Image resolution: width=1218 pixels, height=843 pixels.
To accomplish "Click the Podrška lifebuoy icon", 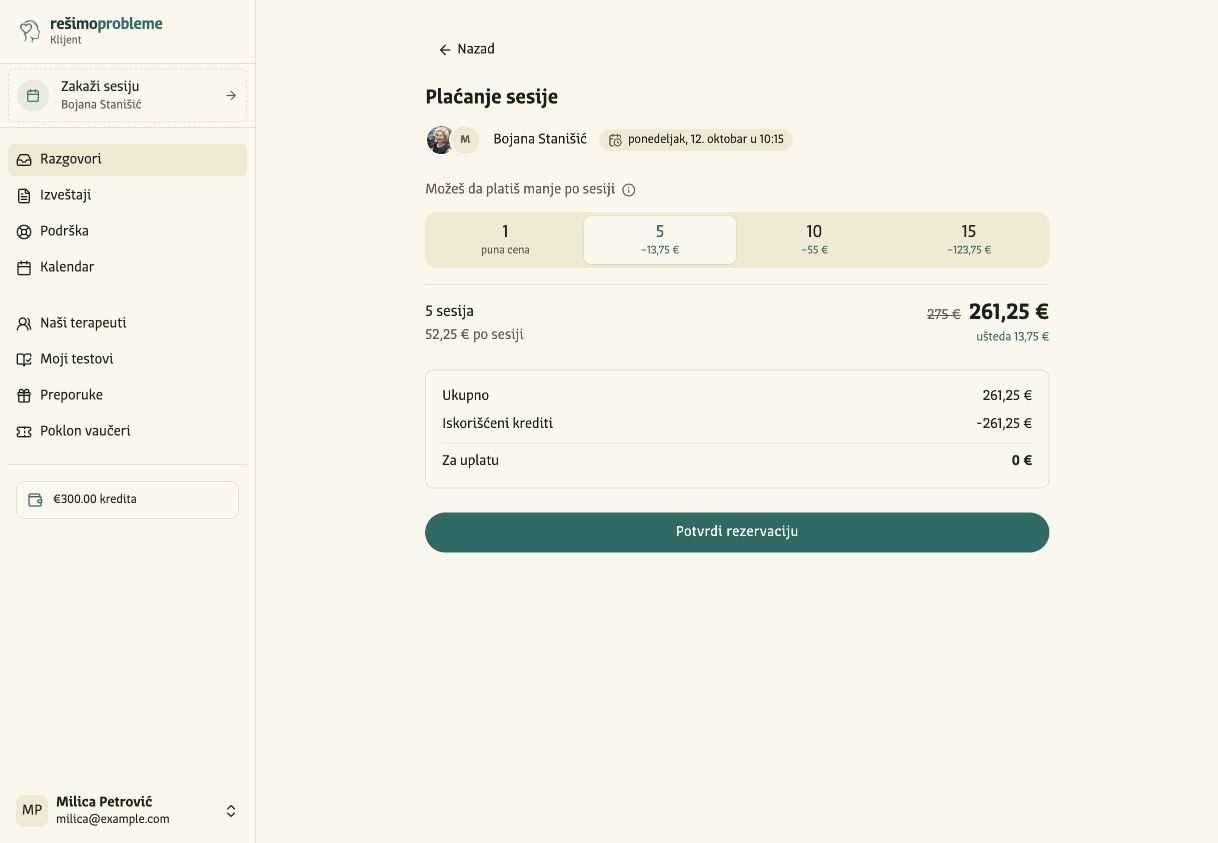I will 24,231.
